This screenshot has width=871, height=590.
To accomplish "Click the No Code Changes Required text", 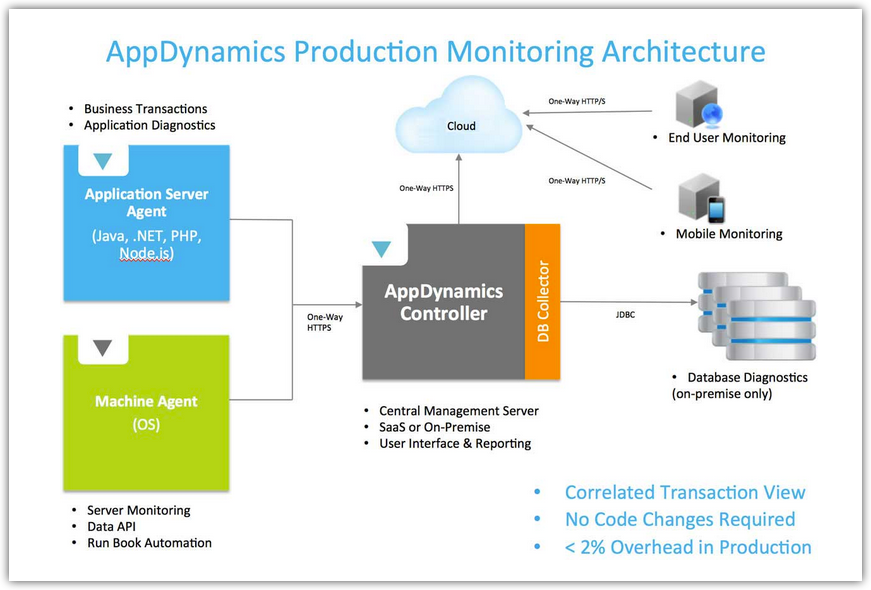I will pyautogui.click(x=679, y=519).
